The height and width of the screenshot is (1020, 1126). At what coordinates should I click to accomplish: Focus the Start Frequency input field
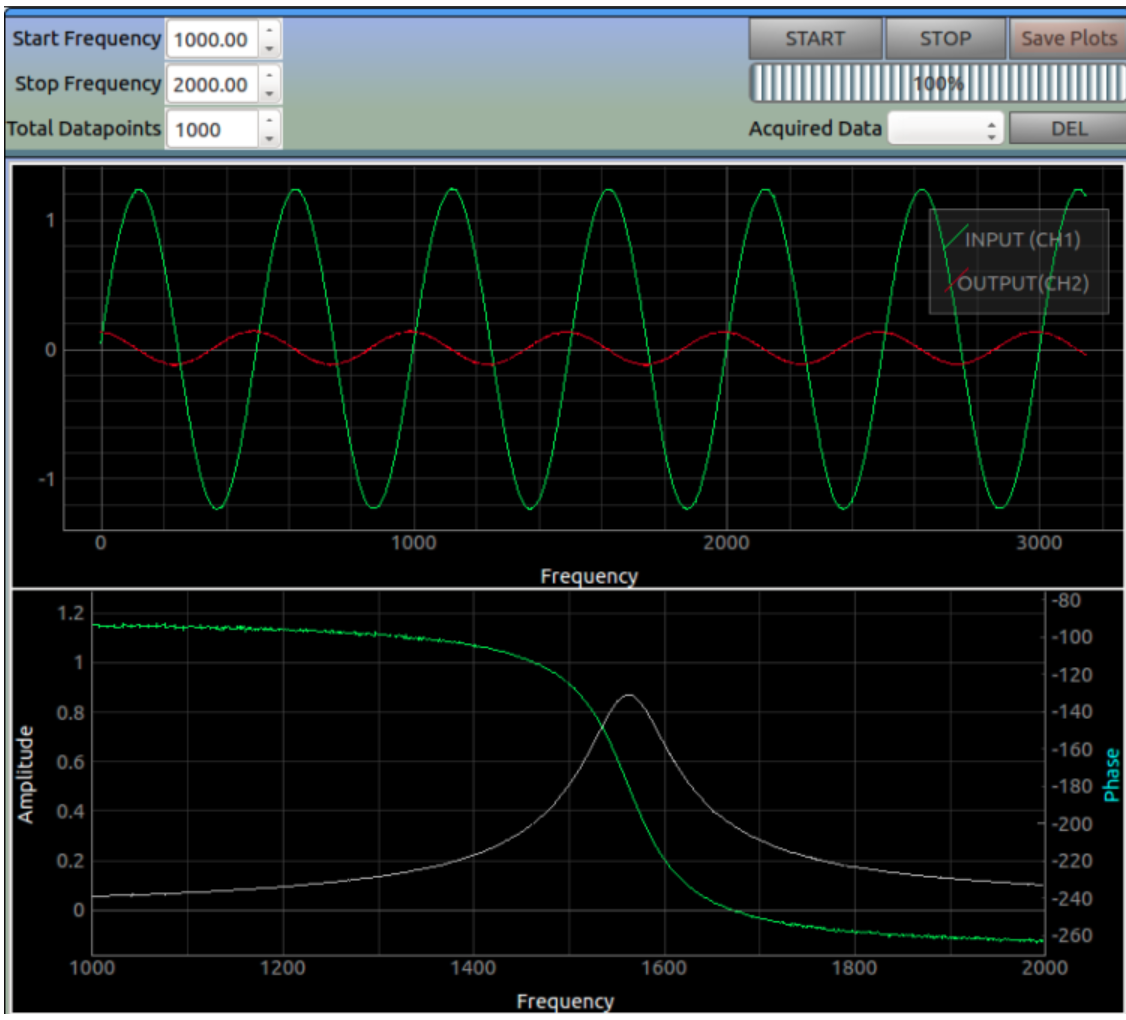[212, 39]
